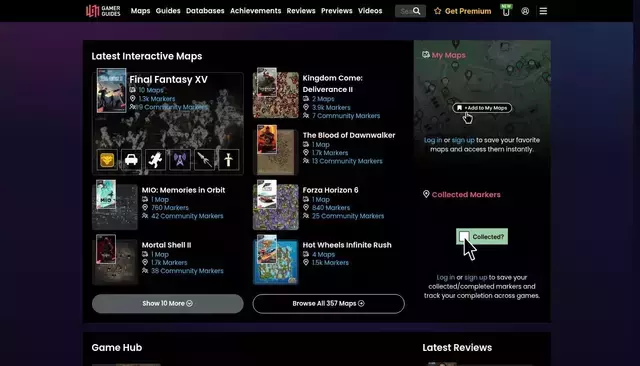Click '38 Community Markers' text
Viewport: 640px width, 366px height.
187,271
